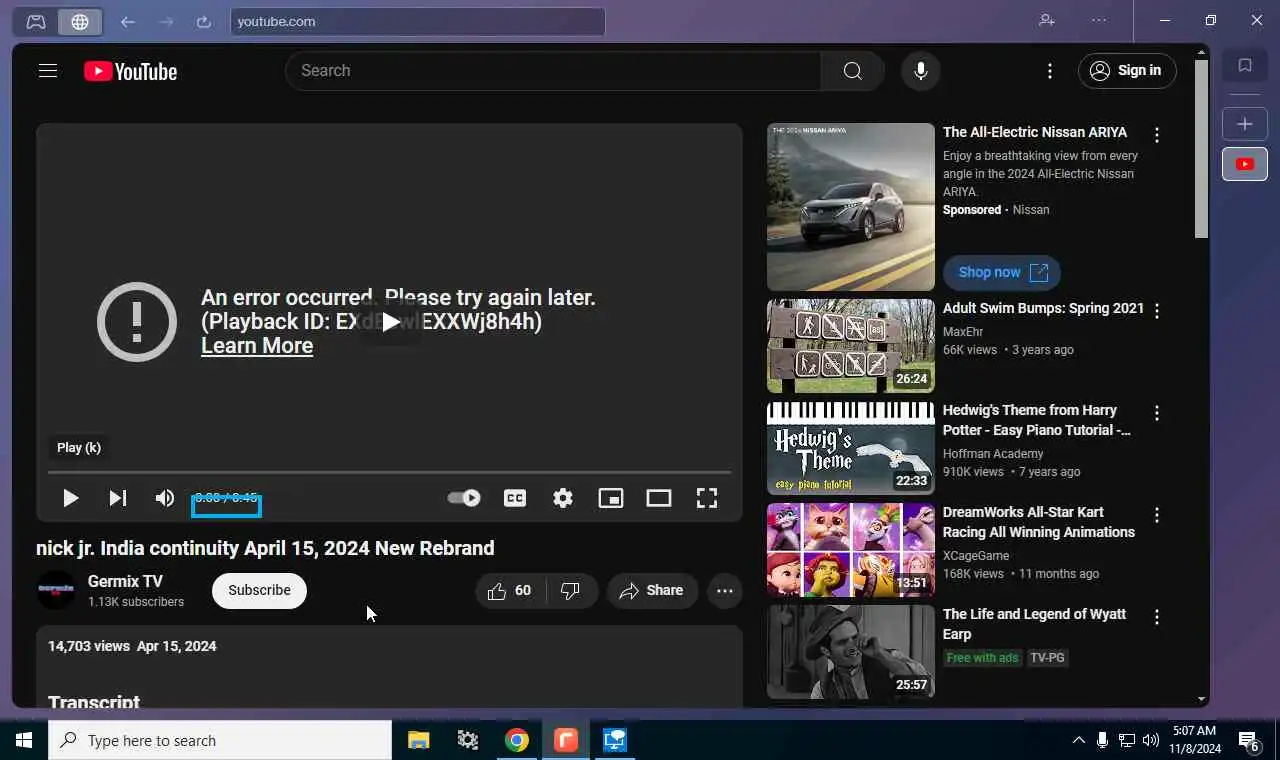
Task: Play the video with the player play button
Action: point(70,498)
